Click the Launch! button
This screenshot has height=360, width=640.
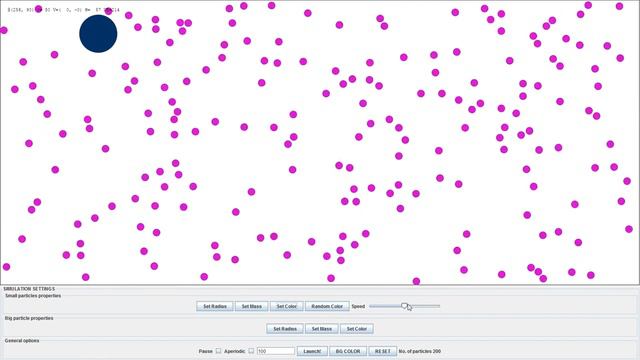click(x=312, y=351)
